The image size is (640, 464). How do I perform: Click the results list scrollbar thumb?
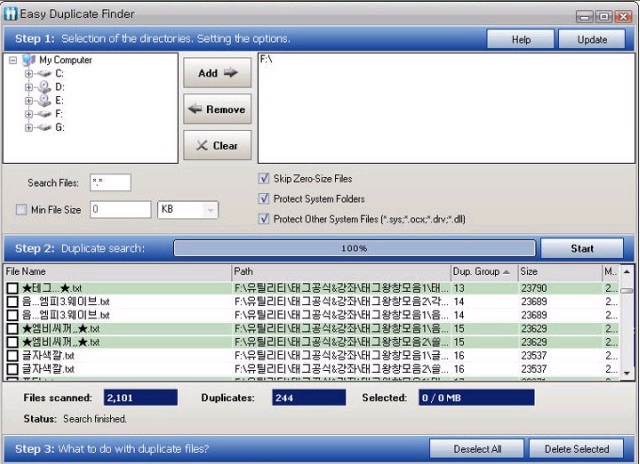tap(627, 291)
